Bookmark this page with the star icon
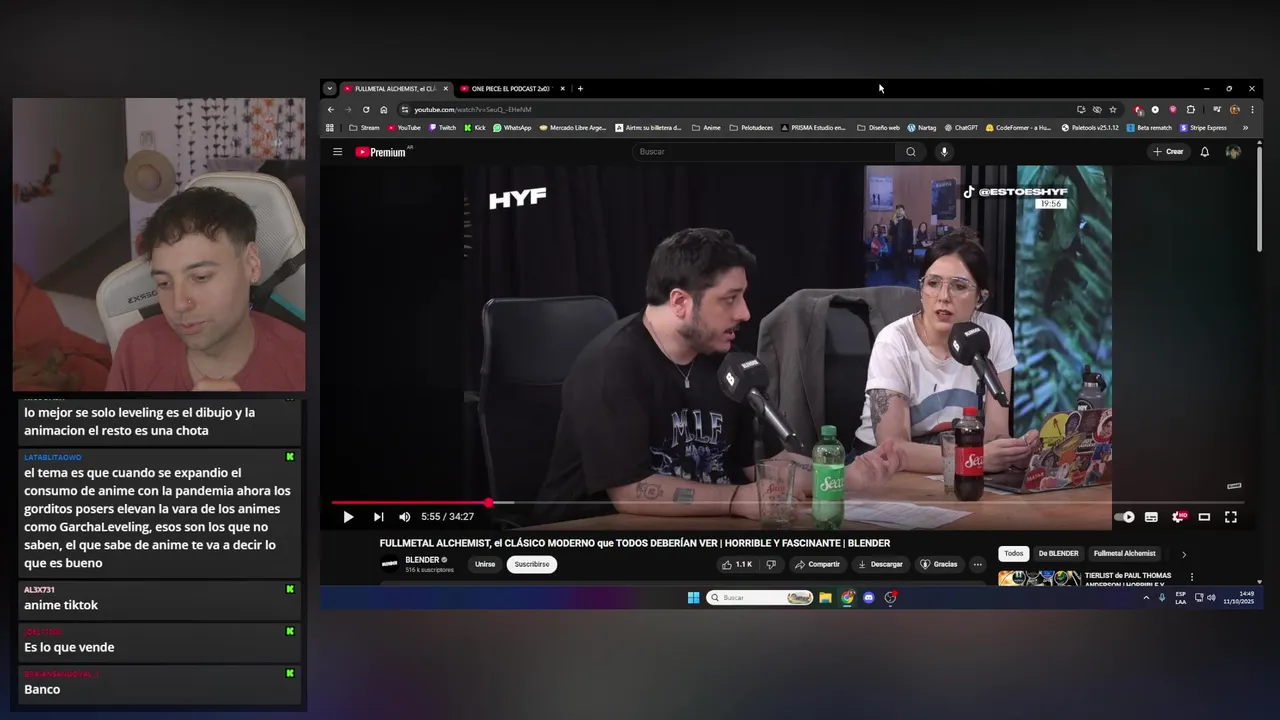This screenshot has height=720, width=1280. [x=1113, y=109]
